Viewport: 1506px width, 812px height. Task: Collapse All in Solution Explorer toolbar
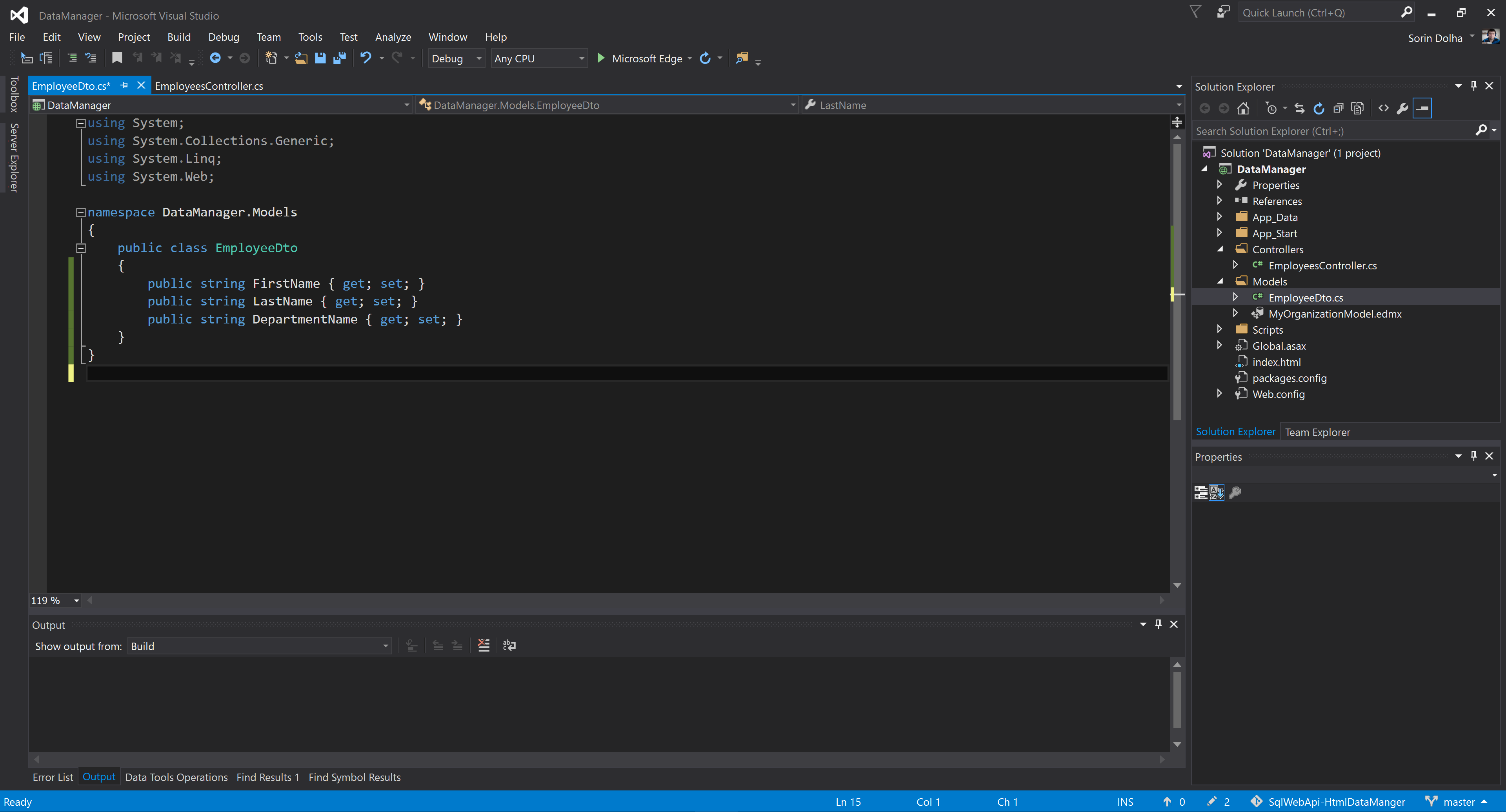click(x=1338, y=108)
